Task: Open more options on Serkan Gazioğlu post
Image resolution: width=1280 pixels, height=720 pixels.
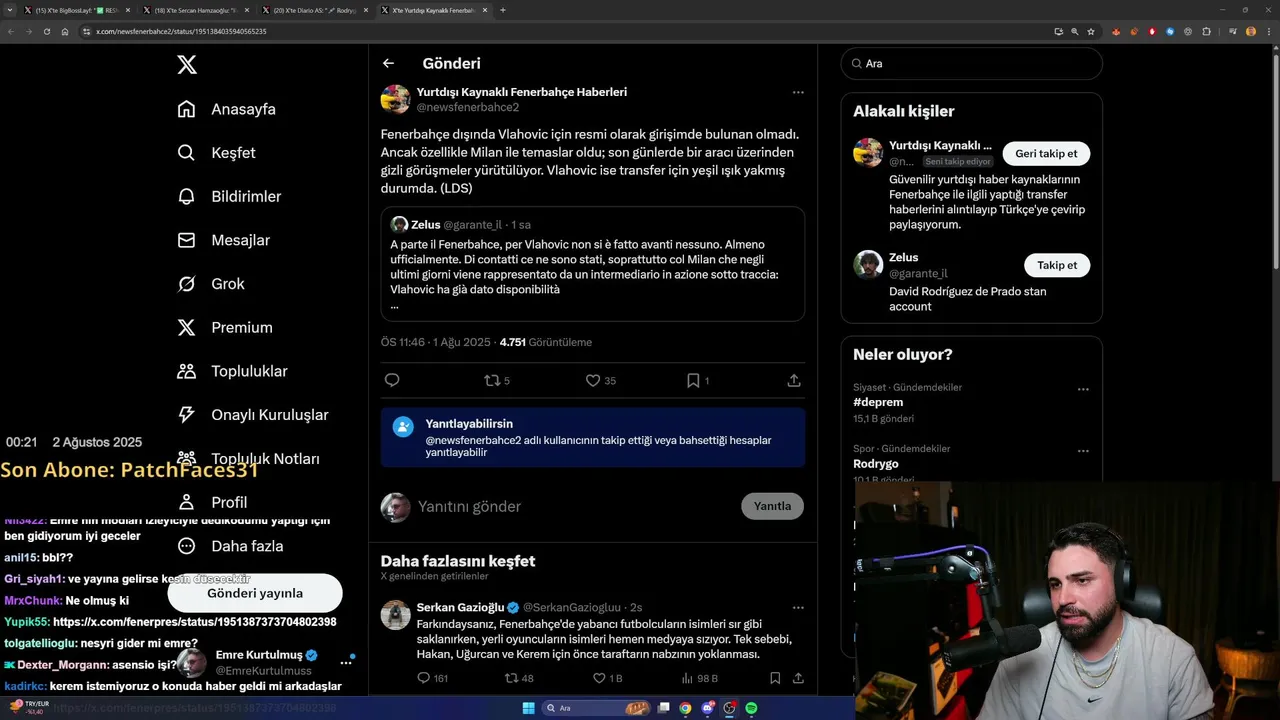Action: click(798, 607)
